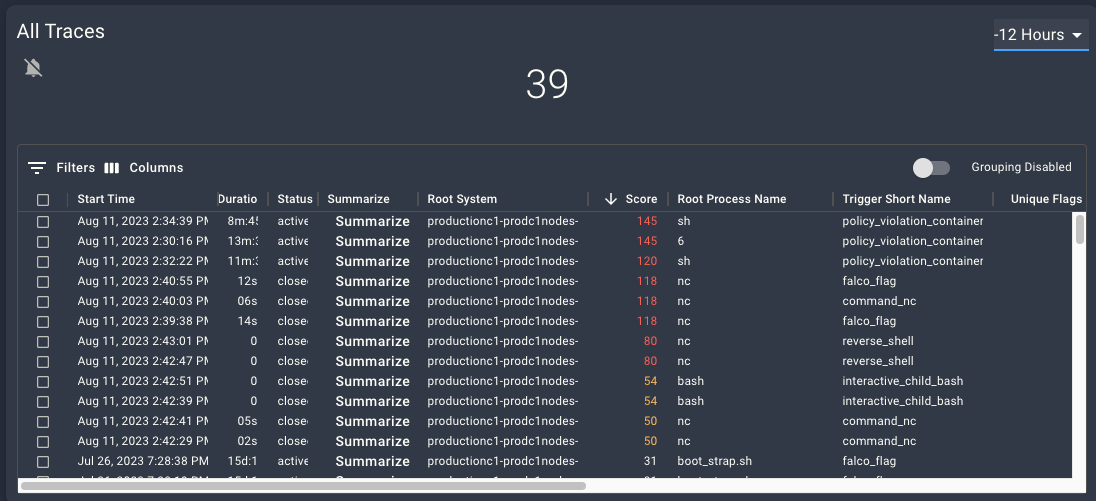Check the row starting 2:43:01 PM

pos(43,342)
